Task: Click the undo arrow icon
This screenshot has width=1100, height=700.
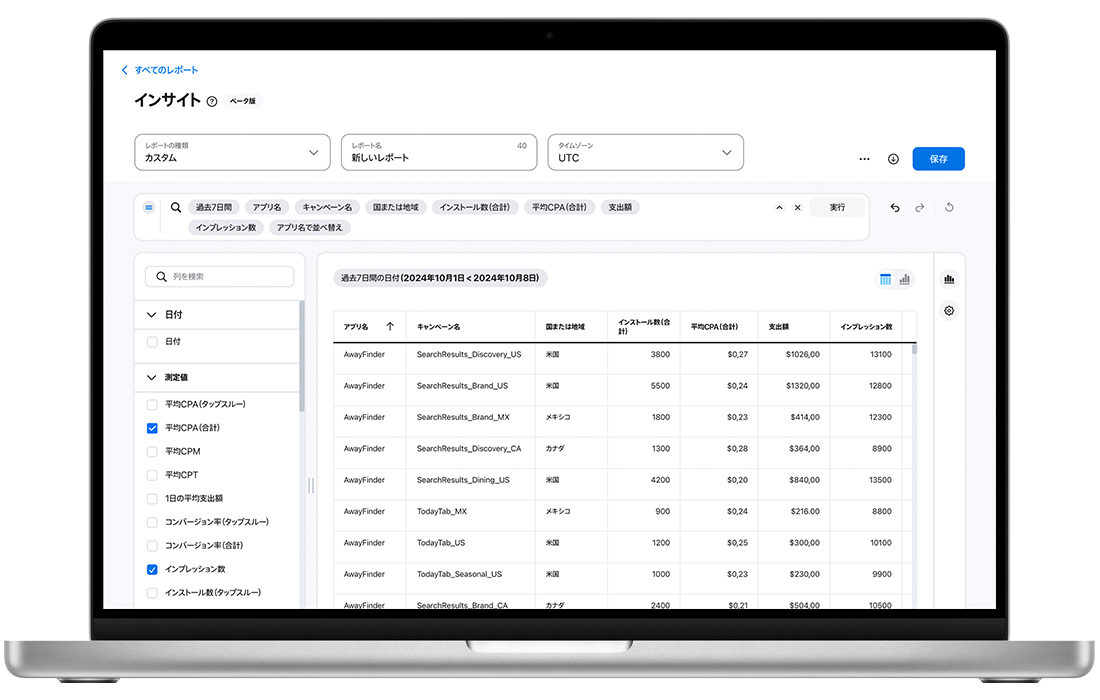Action: pos(895,208)
